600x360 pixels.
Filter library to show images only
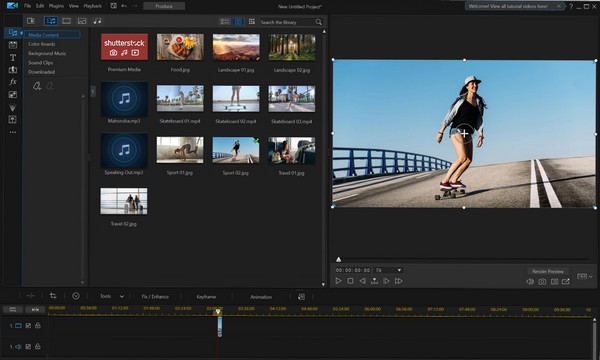point(82,21)
